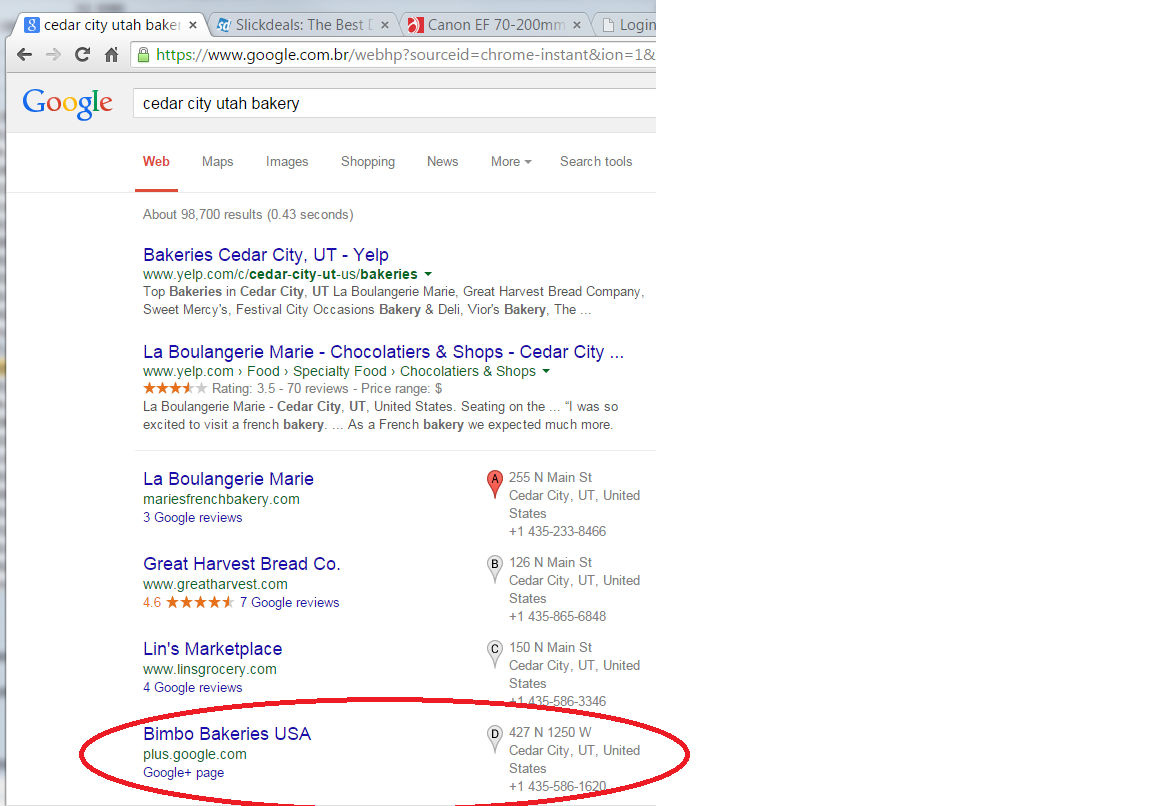The height and width of the screenshot is (806, 1152).
Task: Go back using the browser back arrow
Action: [24, 54]
